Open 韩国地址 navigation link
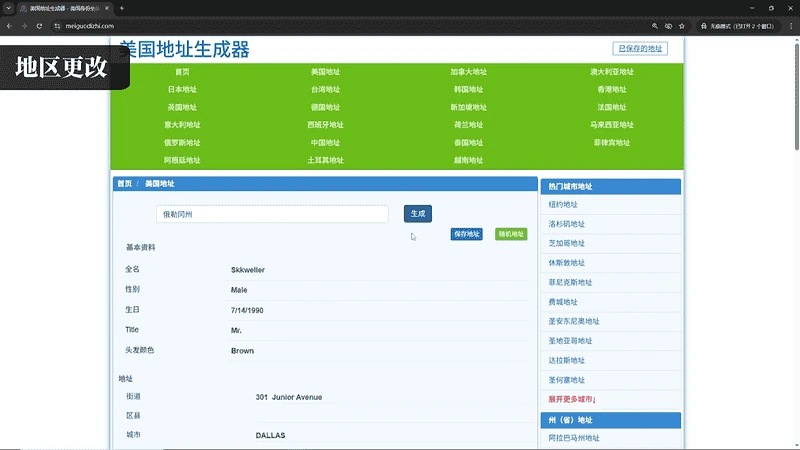Screen dimensions: 800x450 (468, 89)
